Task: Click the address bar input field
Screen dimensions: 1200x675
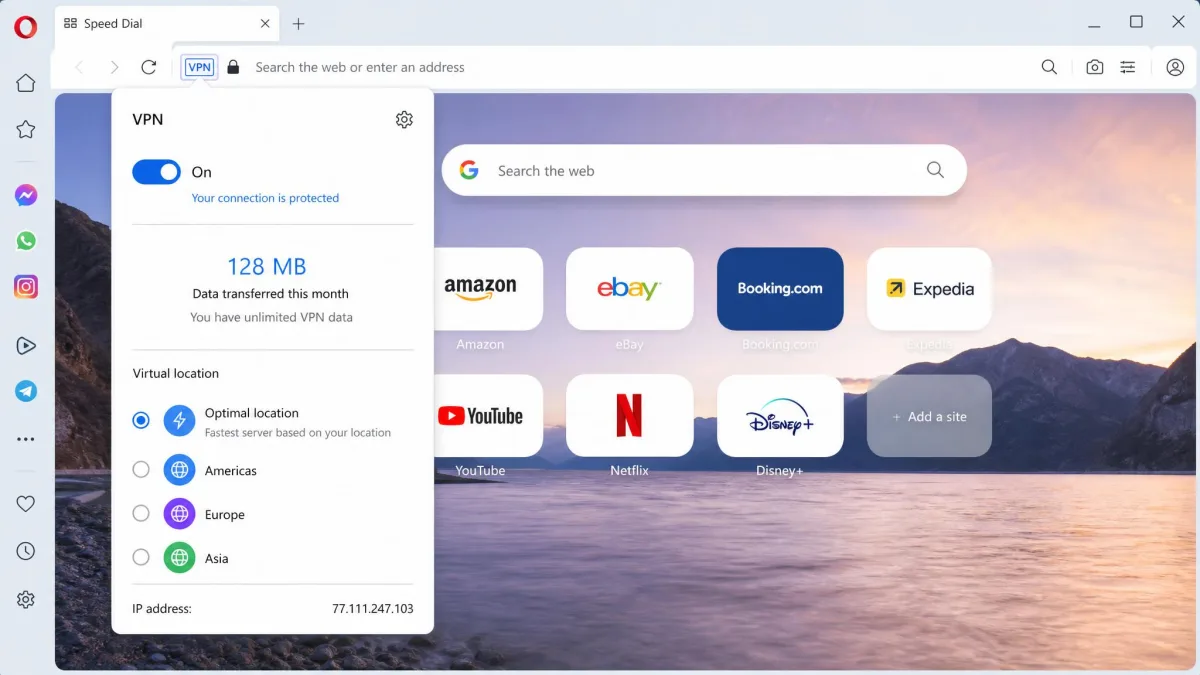Action: coord(640,67)
